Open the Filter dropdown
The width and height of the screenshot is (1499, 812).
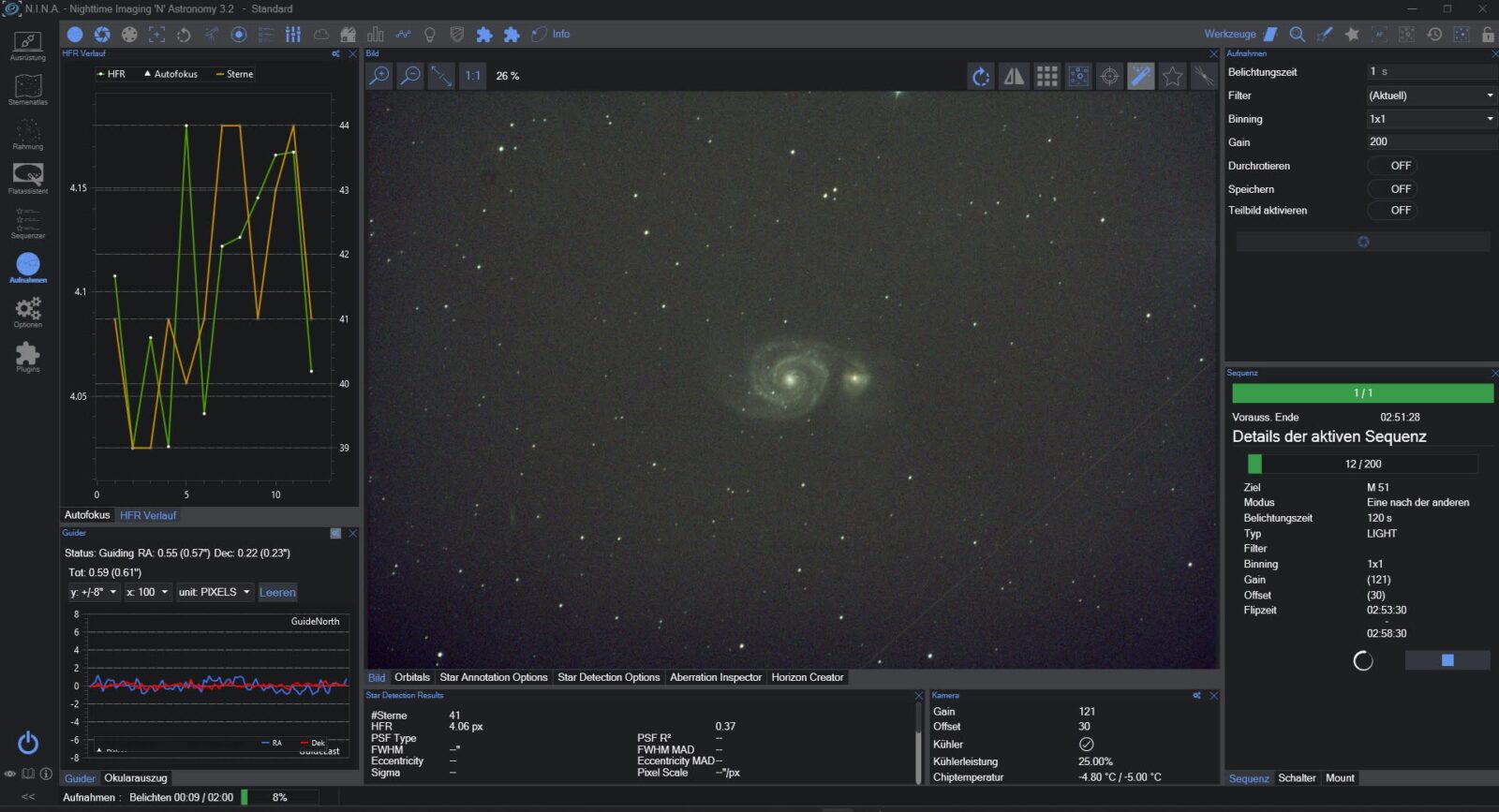click(1430, 96)
